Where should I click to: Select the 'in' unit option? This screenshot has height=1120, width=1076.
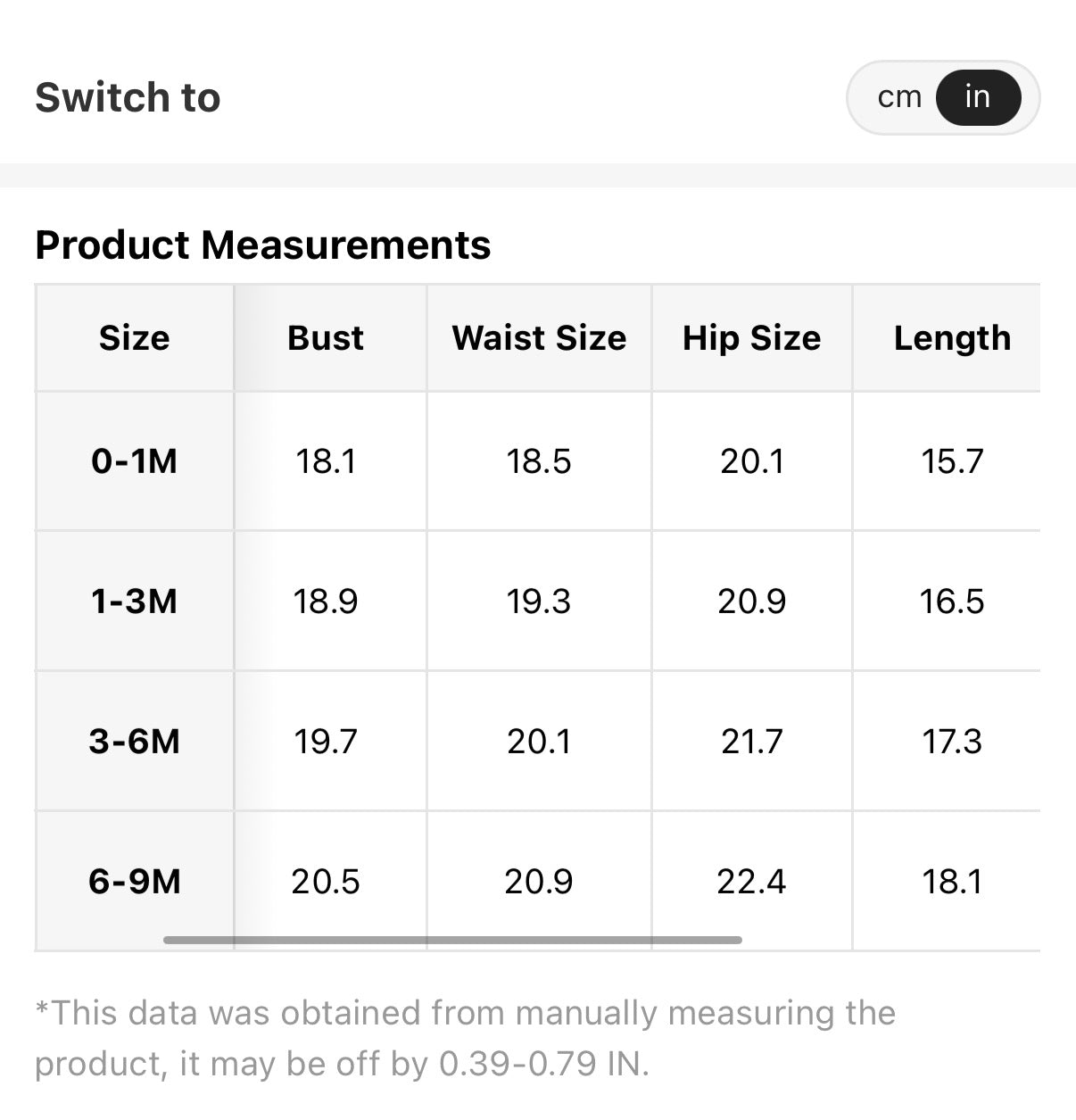coord(978,97)
